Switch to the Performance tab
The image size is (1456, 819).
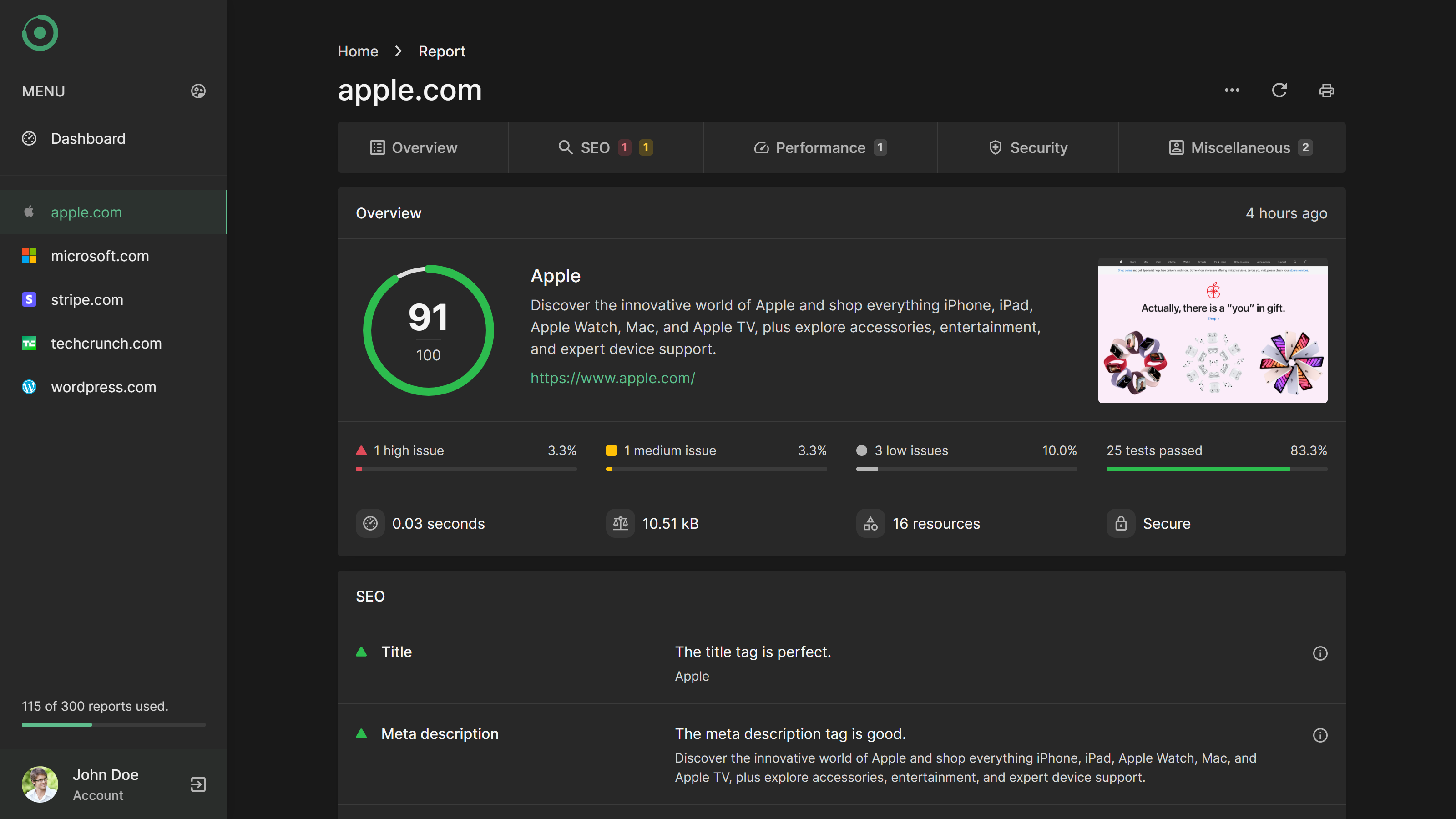819,147
